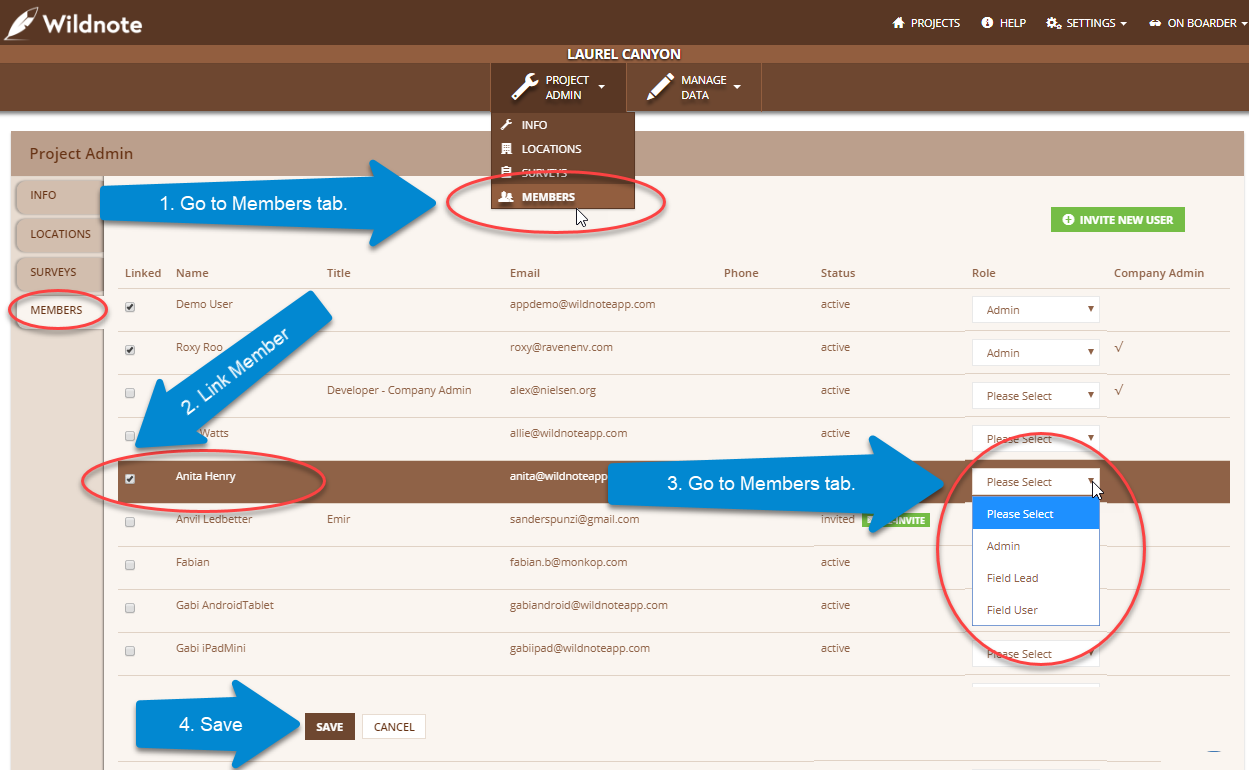Click the email roxy@ravenenv.com

[x=561, y=347]
